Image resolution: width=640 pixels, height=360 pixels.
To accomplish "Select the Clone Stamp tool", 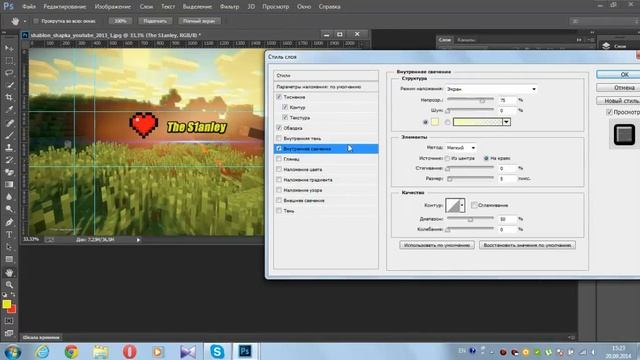I will [9, 147].
